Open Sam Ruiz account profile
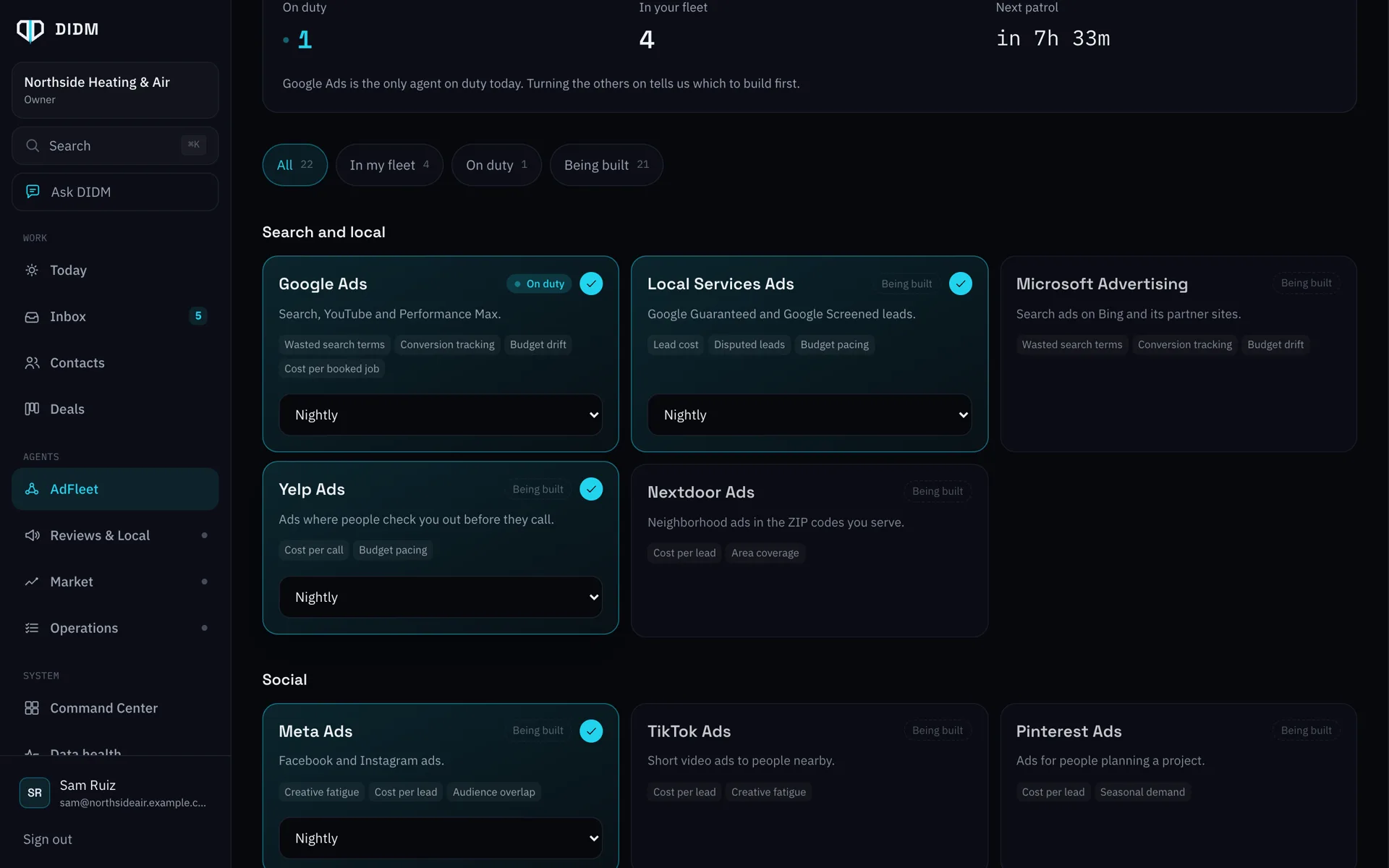The image size is (1389, 868). [115, 793]
